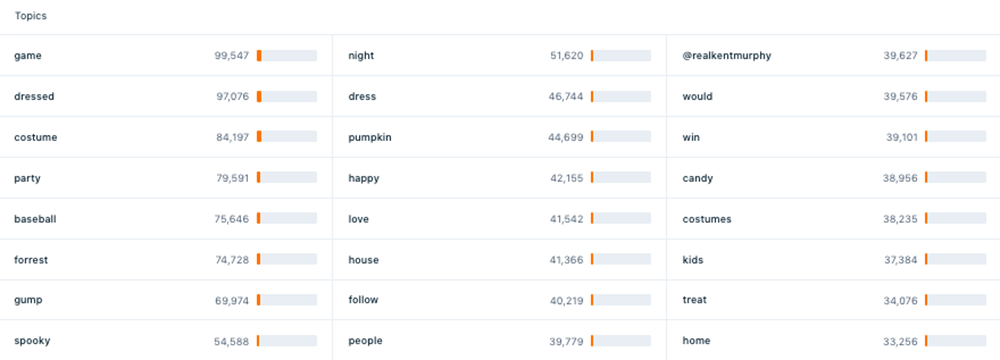Click the bar beside 'costumes' topic

[955, 219]
